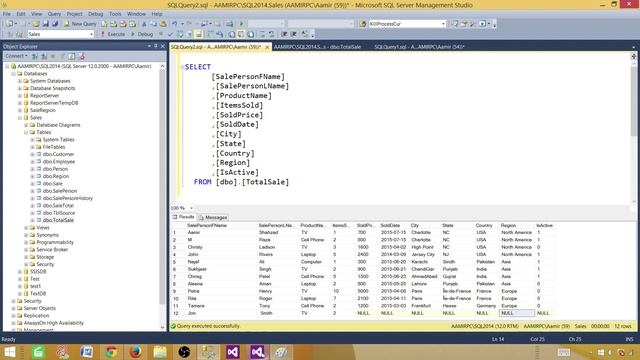Select the dbo.TotalSale table in tree
640x360 pixels.
tap(58, 220)
